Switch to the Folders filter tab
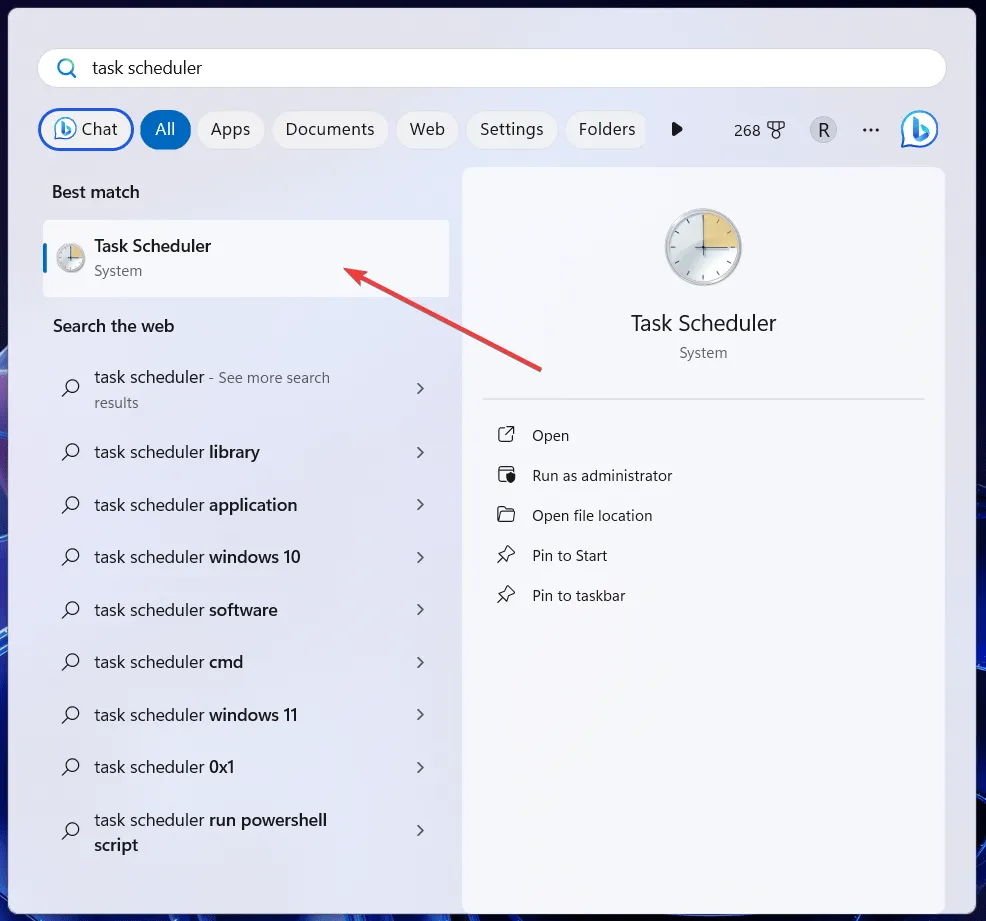 pyautogui.click(x=607, y=130)
